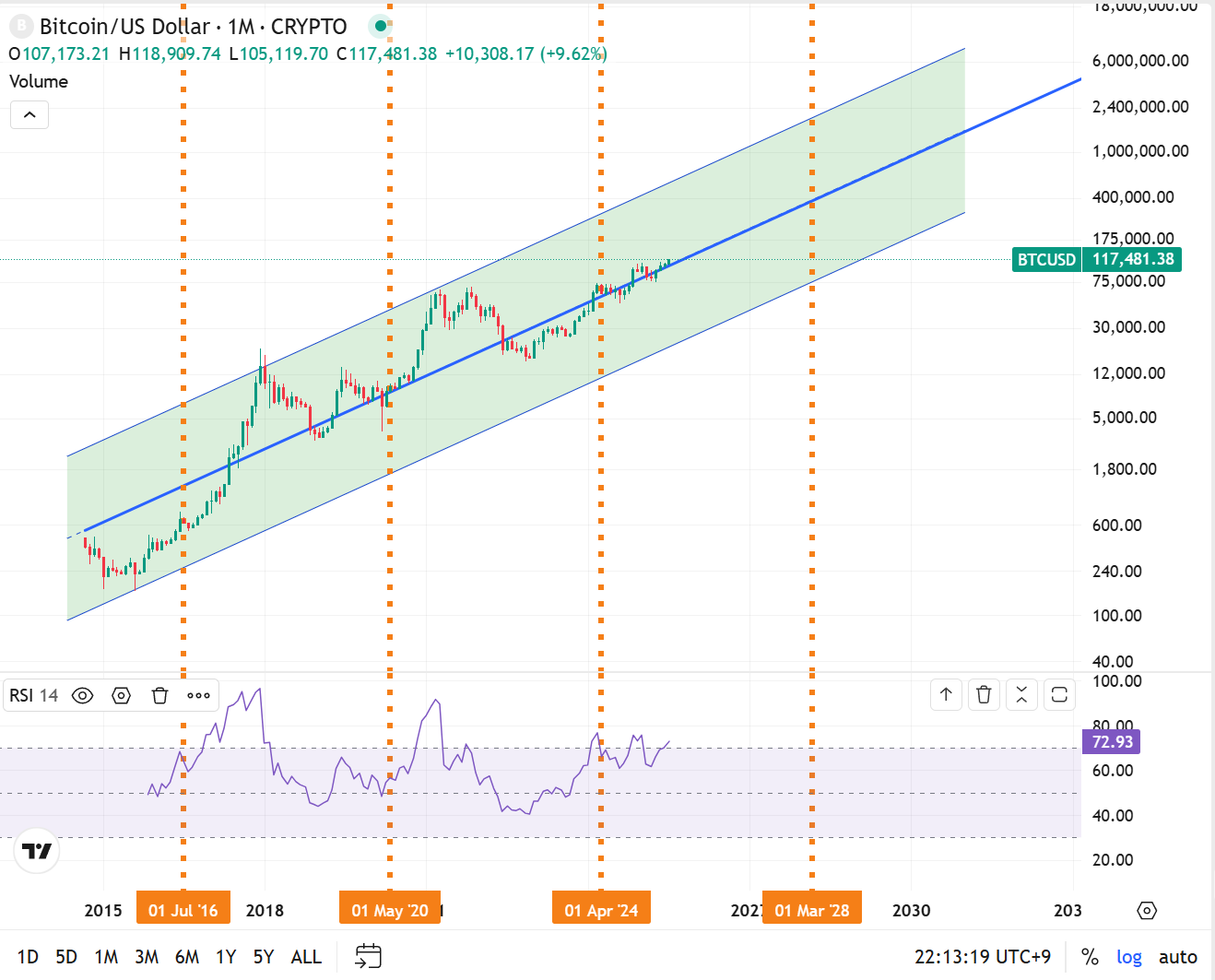Select the 6M time range
Viewport: 1215px width, 980px height.
[x=187, y=957]
